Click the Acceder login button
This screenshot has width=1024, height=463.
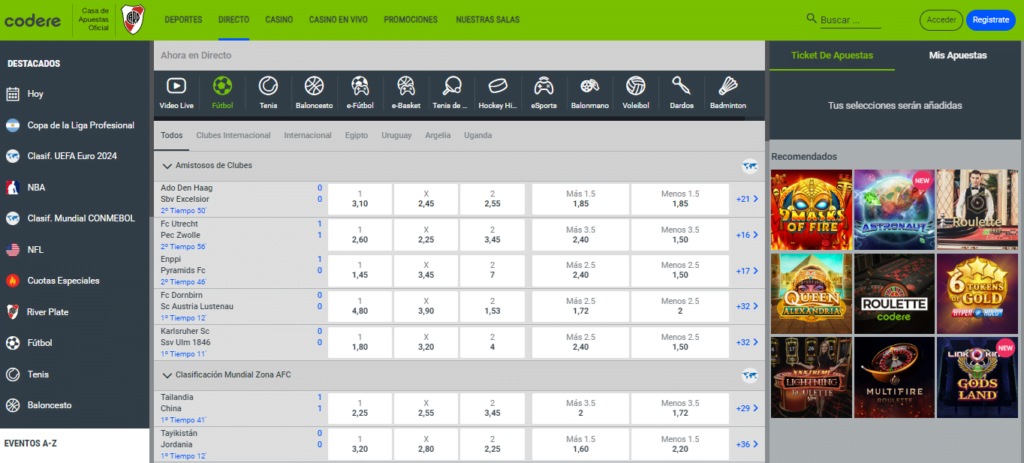point(941,20)
